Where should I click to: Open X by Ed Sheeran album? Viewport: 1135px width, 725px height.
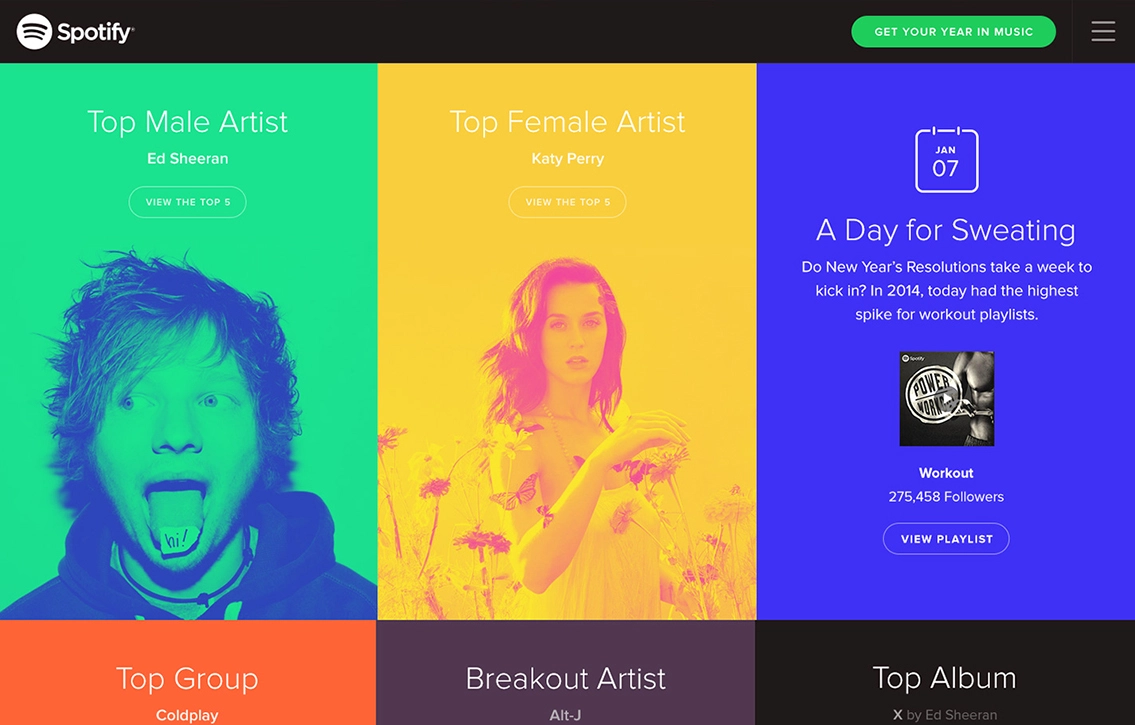pyautogui.click(x=944, y=715)
